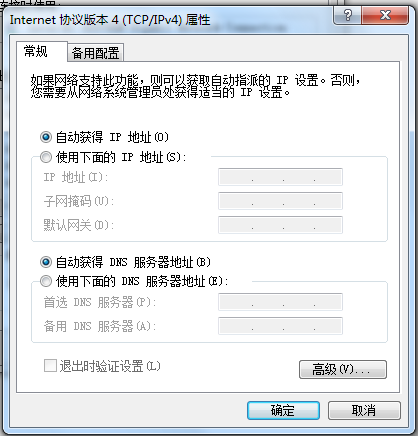Select 使用下面的 IP 地址 radio button
This screenshot has width=418, height=436.
tap(46, 157)
